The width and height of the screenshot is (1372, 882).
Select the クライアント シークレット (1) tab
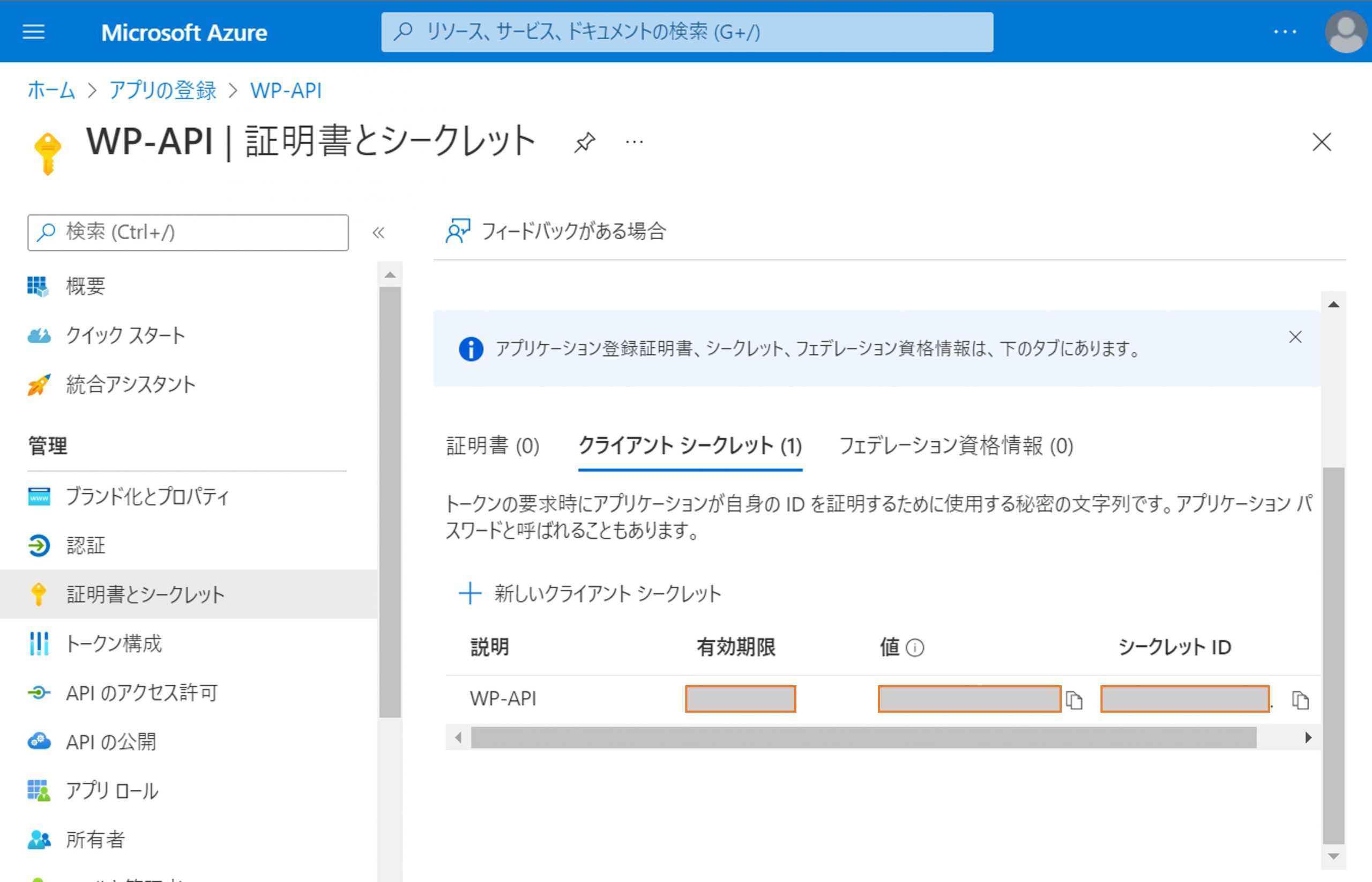click(x=690, y=446)
